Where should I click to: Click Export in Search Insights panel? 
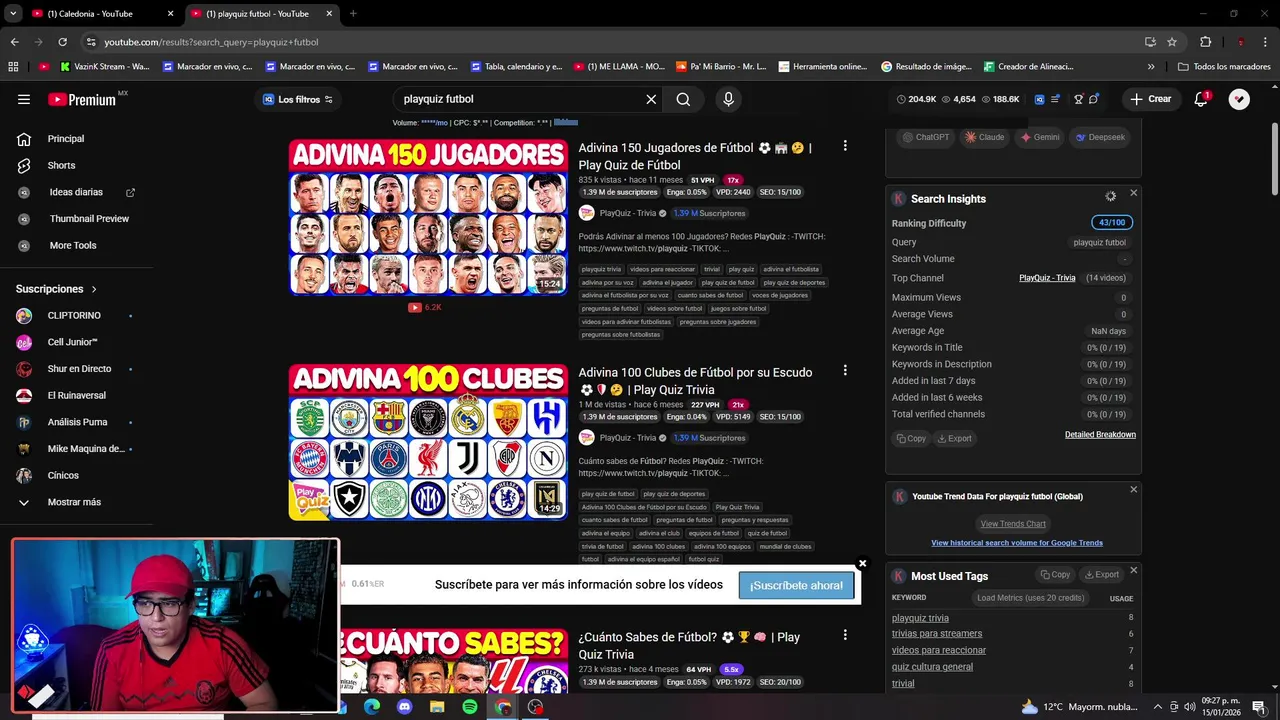click(955, 438)
